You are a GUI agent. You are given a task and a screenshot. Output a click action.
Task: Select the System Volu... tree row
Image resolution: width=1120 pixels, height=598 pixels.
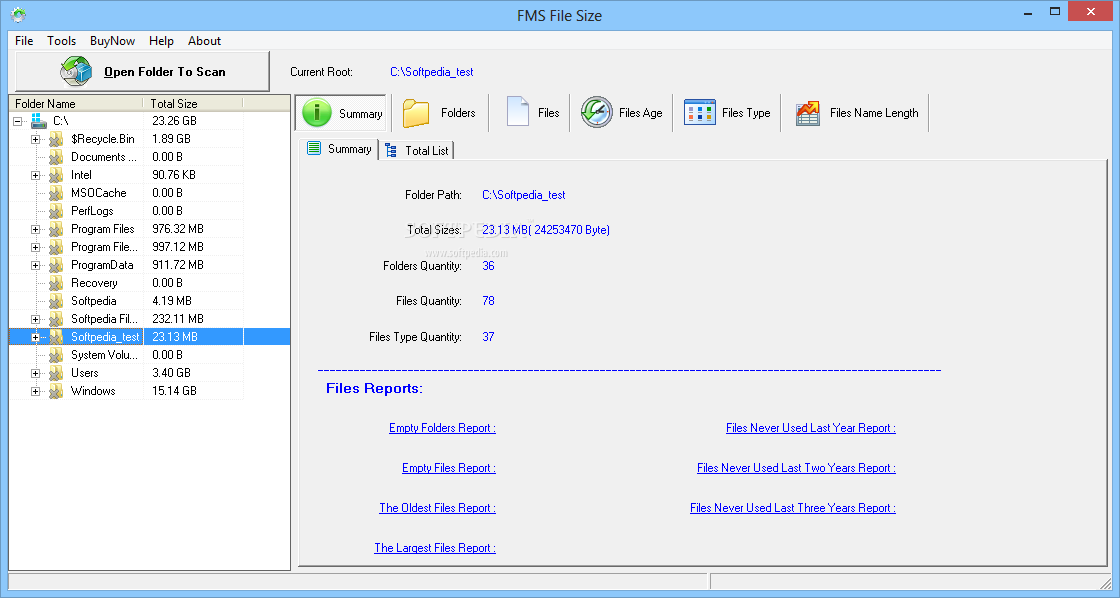(126, 355)
